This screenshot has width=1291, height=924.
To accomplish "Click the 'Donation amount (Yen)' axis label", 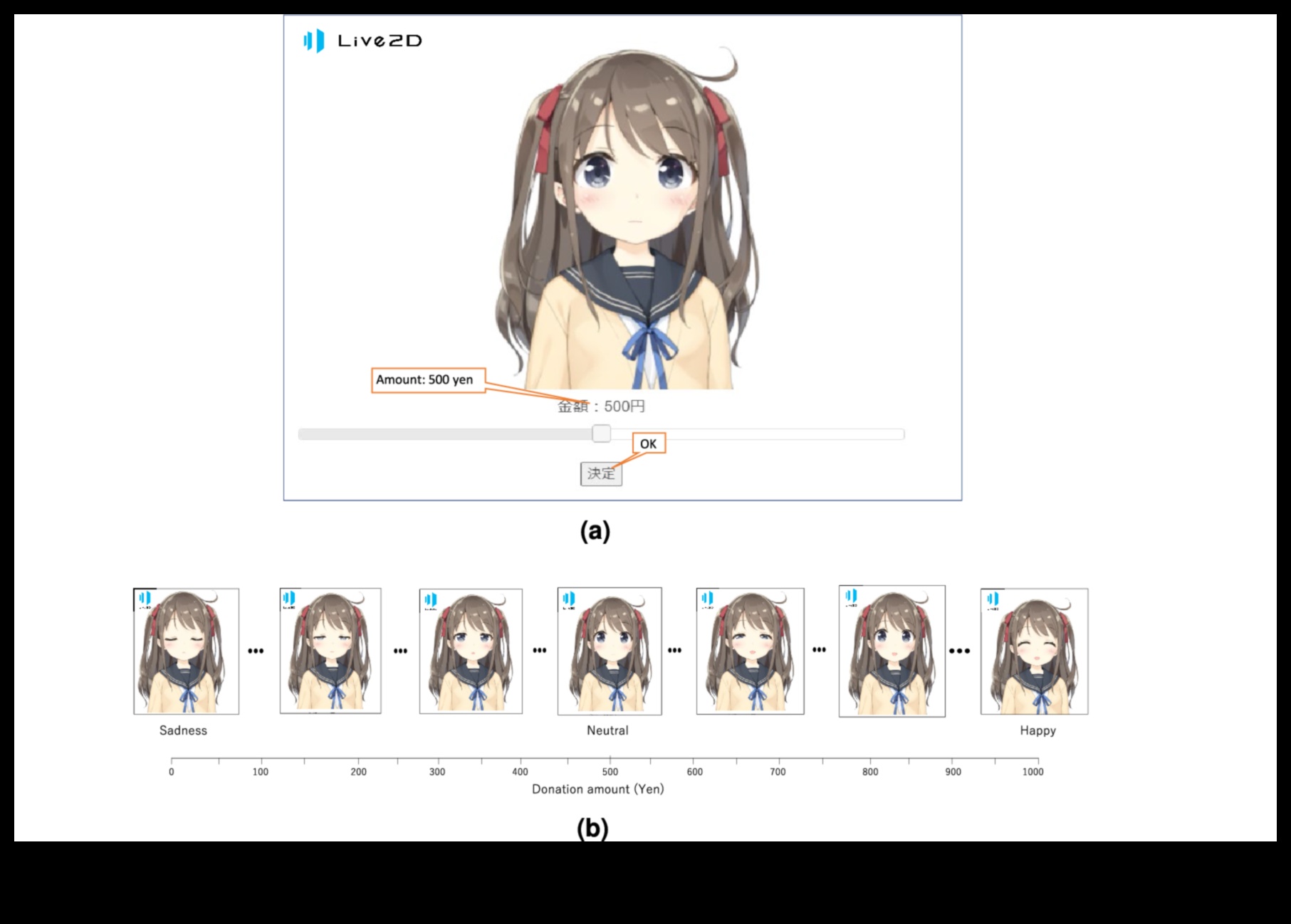I will click(x=598, y=789).
